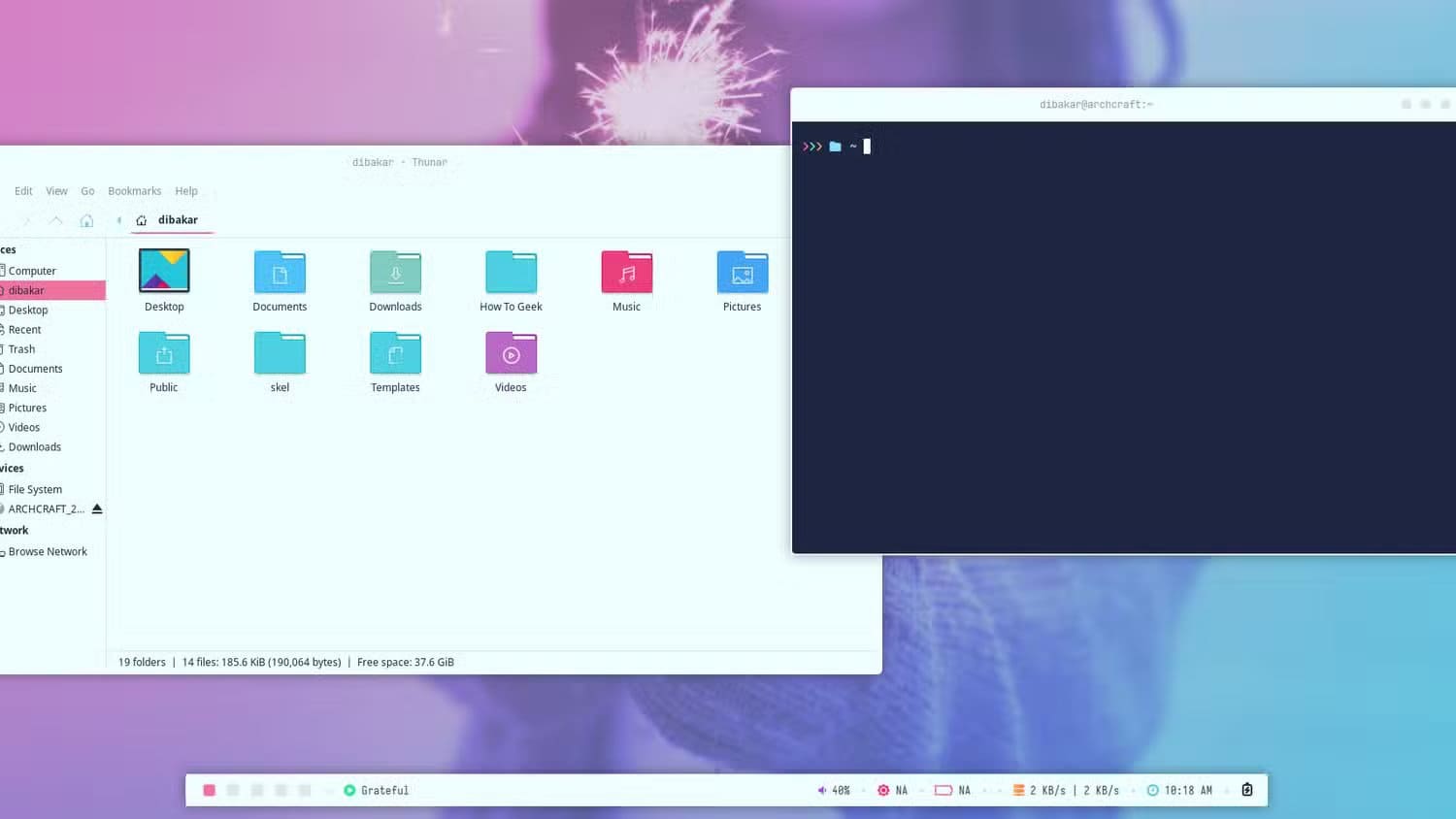Select Downloads in the sidebar
The image size is (1456, 819).
click(52, 446)
